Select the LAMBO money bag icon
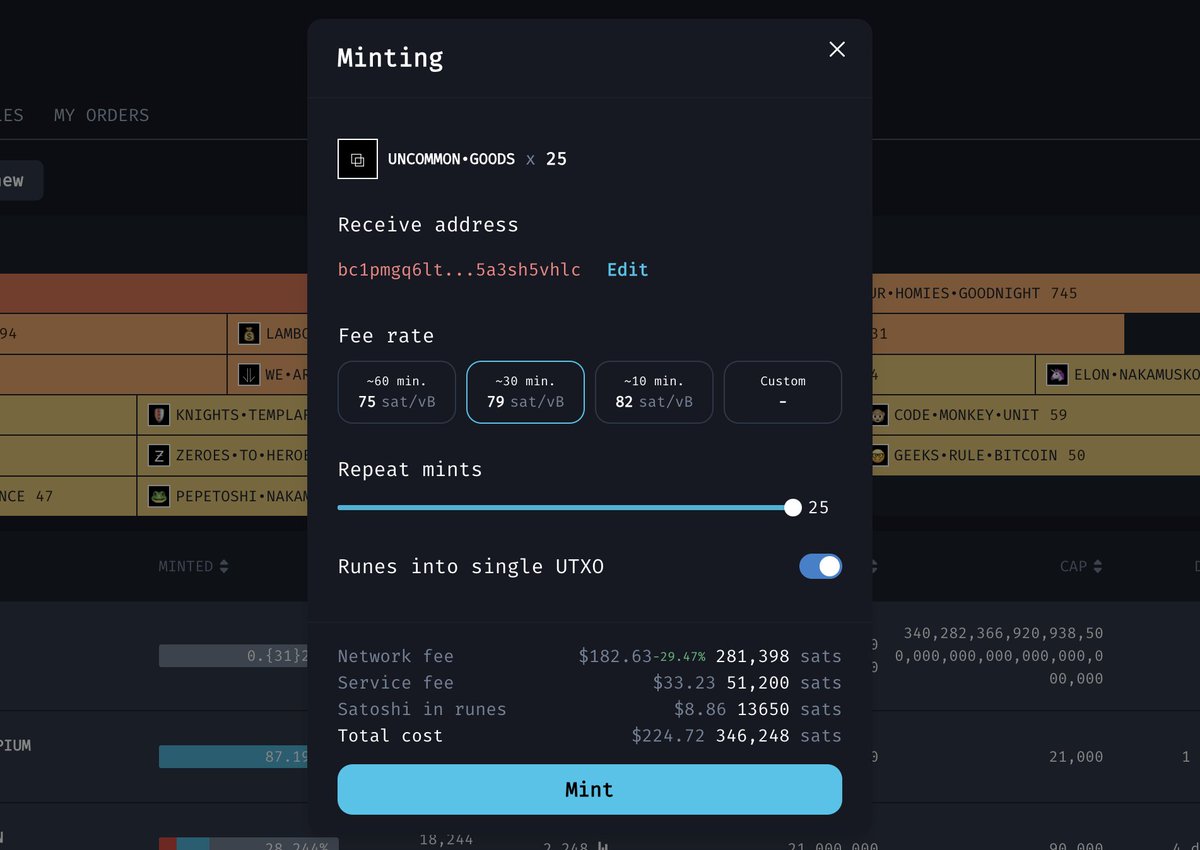The height and width of the screenshot is (850, 1200). coord(247,333)
